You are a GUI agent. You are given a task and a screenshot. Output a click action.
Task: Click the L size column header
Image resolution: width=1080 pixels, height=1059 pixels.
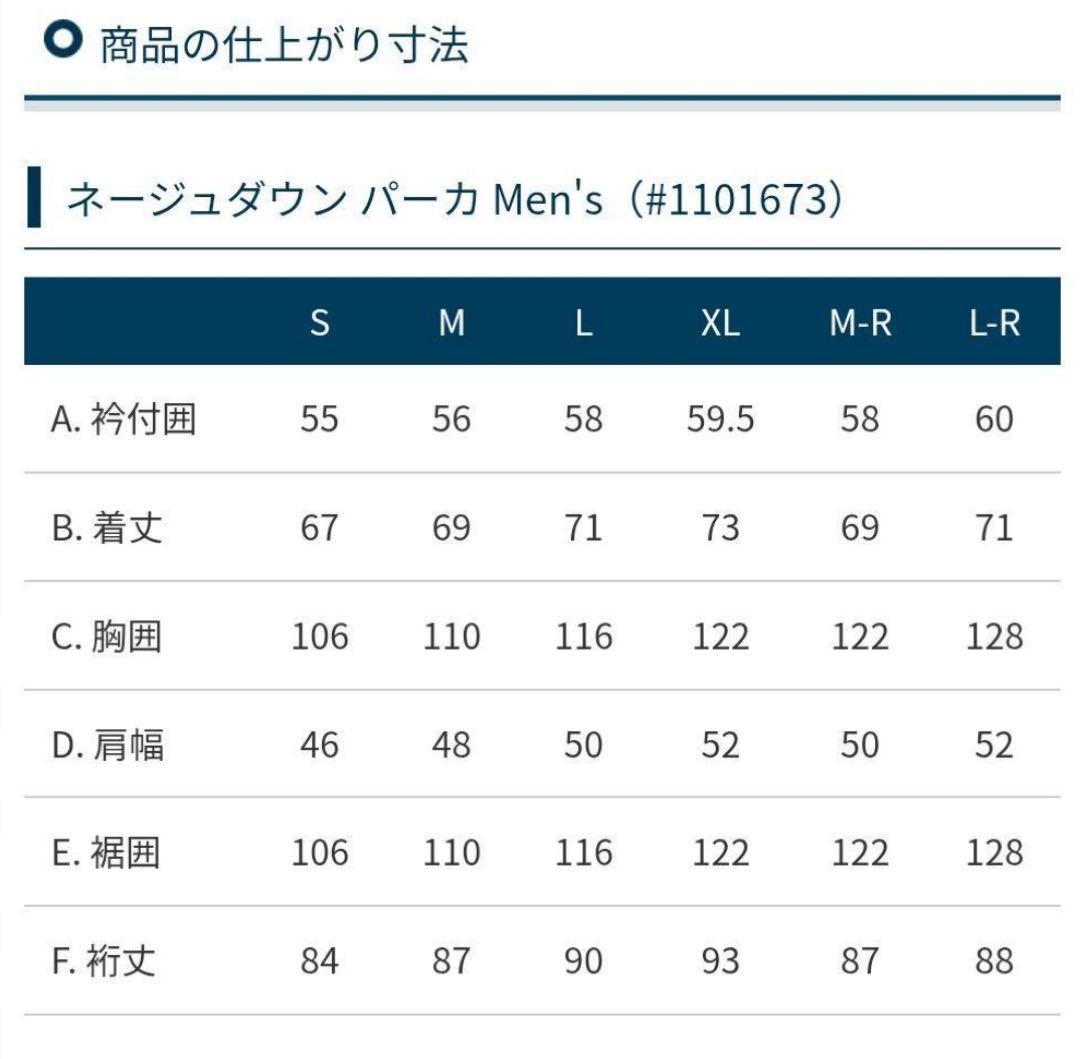(x=583, y=323)
